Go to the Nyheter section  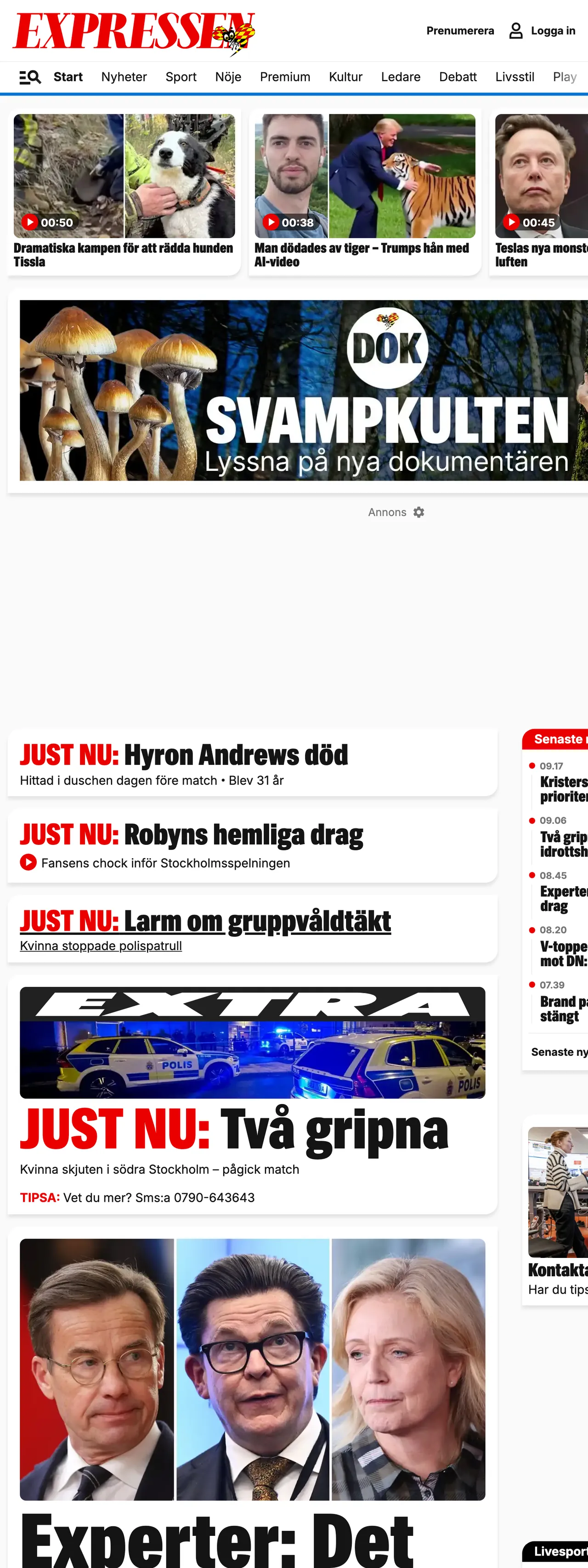(124, 77)
